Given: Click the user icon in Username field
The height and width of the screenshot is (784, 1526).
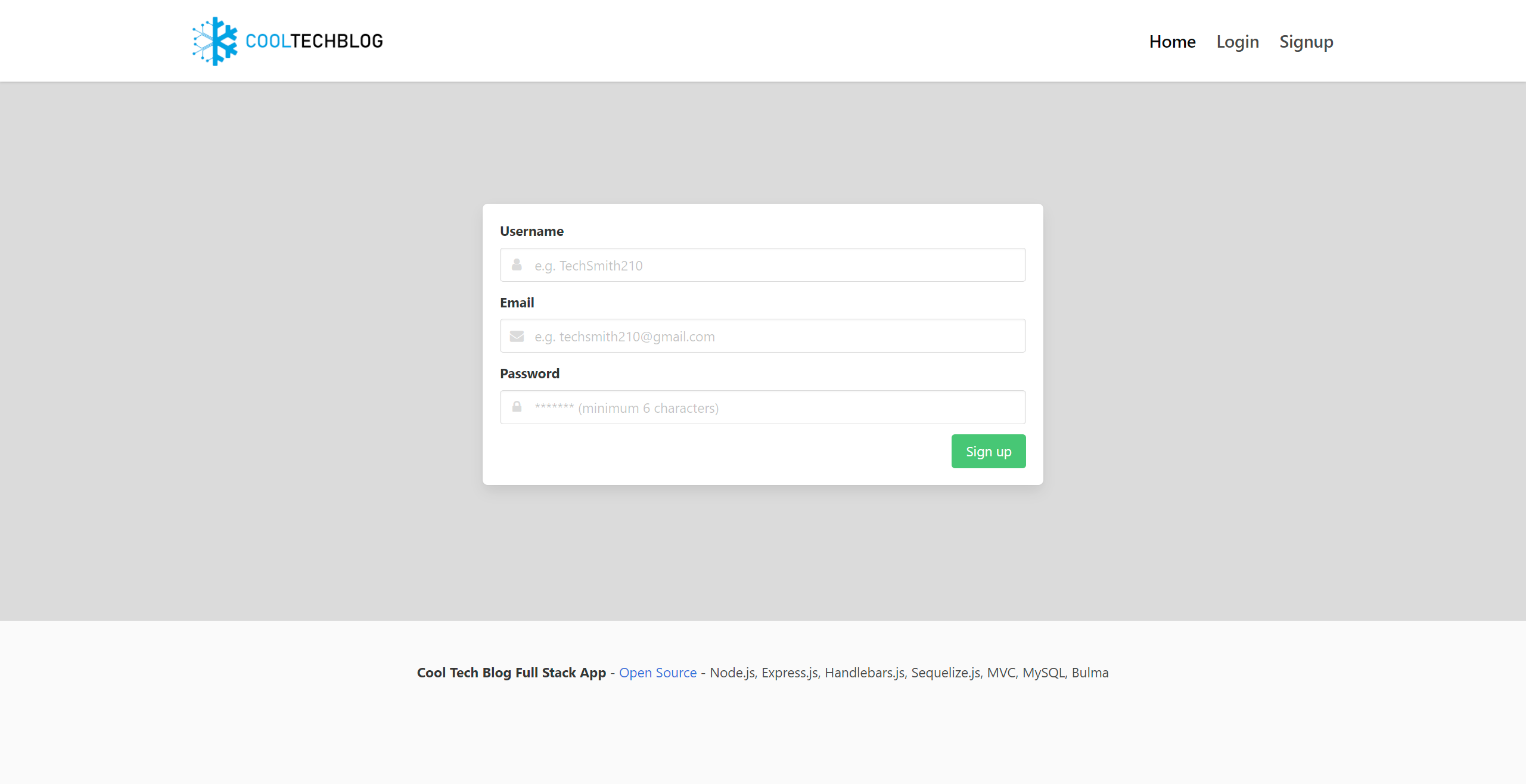Looking at the screenshot, I should pos(517,265).
